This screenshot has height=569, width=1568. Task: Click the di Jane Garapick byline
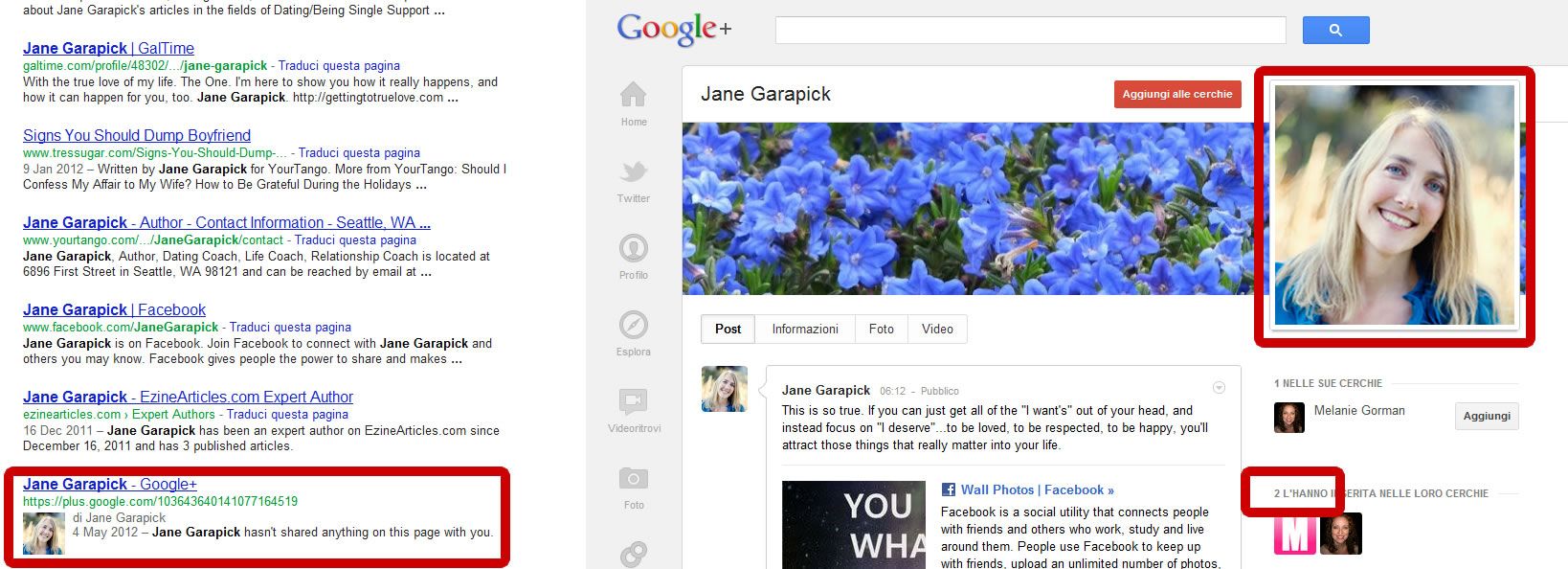coord(119,517)
